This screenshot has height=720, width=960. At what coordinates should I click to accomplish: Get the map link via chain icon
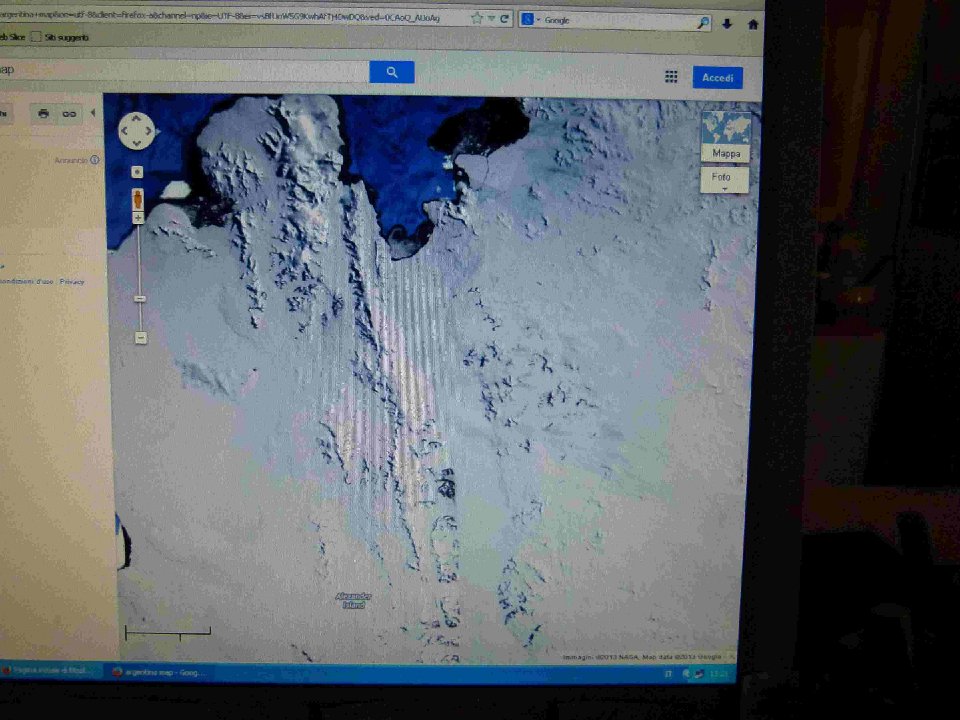[69, 114]
